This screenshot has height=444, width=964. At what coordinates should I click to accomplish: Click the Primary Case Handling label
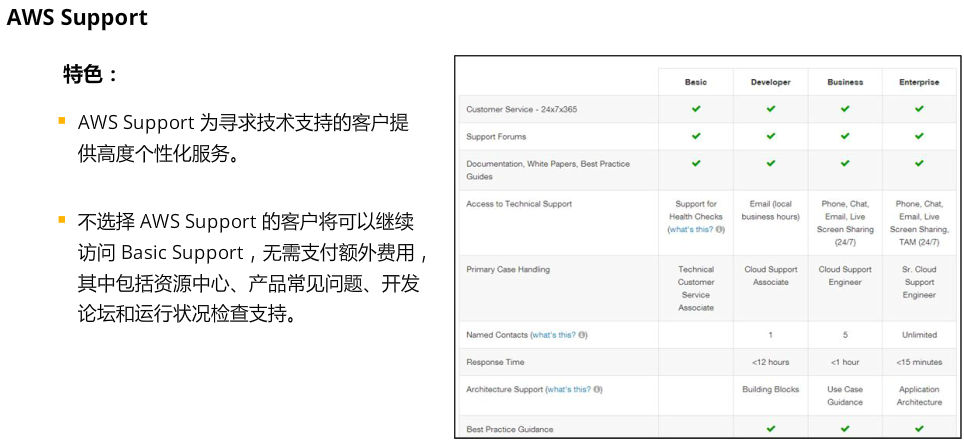[508, 269]
